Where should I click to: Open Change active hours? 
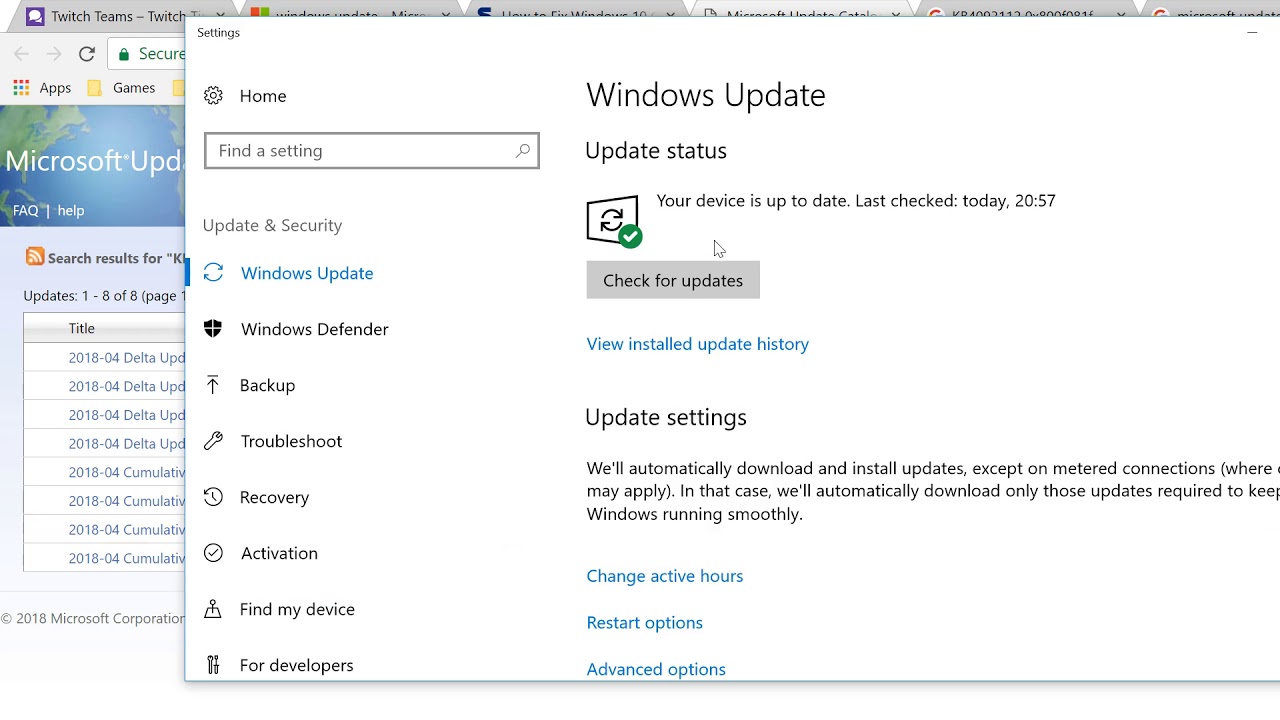[x=665, y=576]
